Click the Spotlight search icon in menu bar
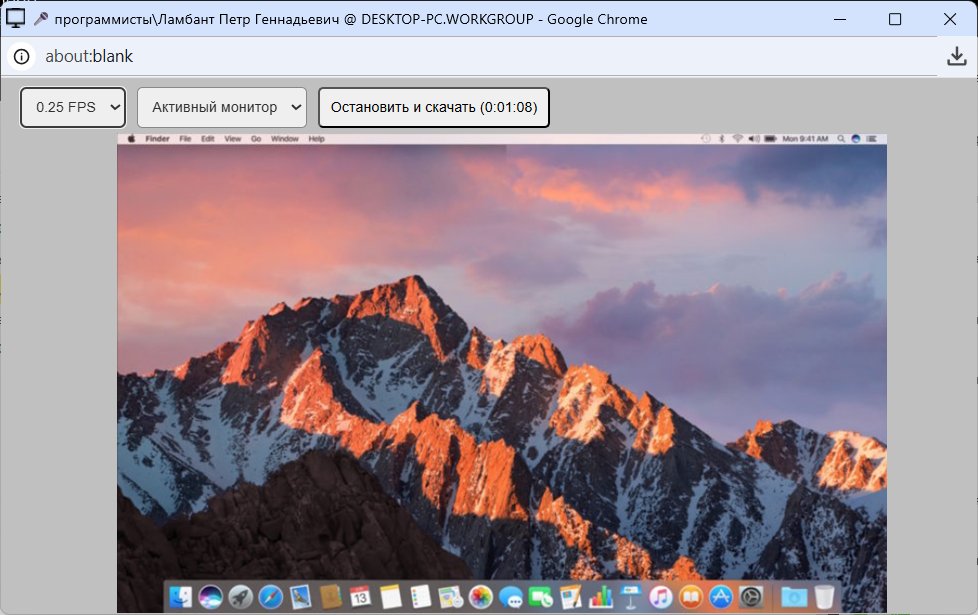The width and height of the screenshot is (978, 615). [841, 139]
